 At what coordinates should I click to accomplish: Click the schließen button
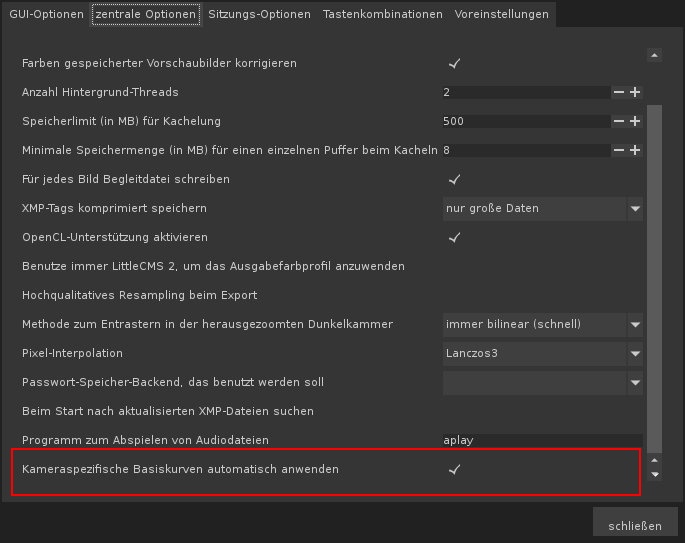[634, 525]
